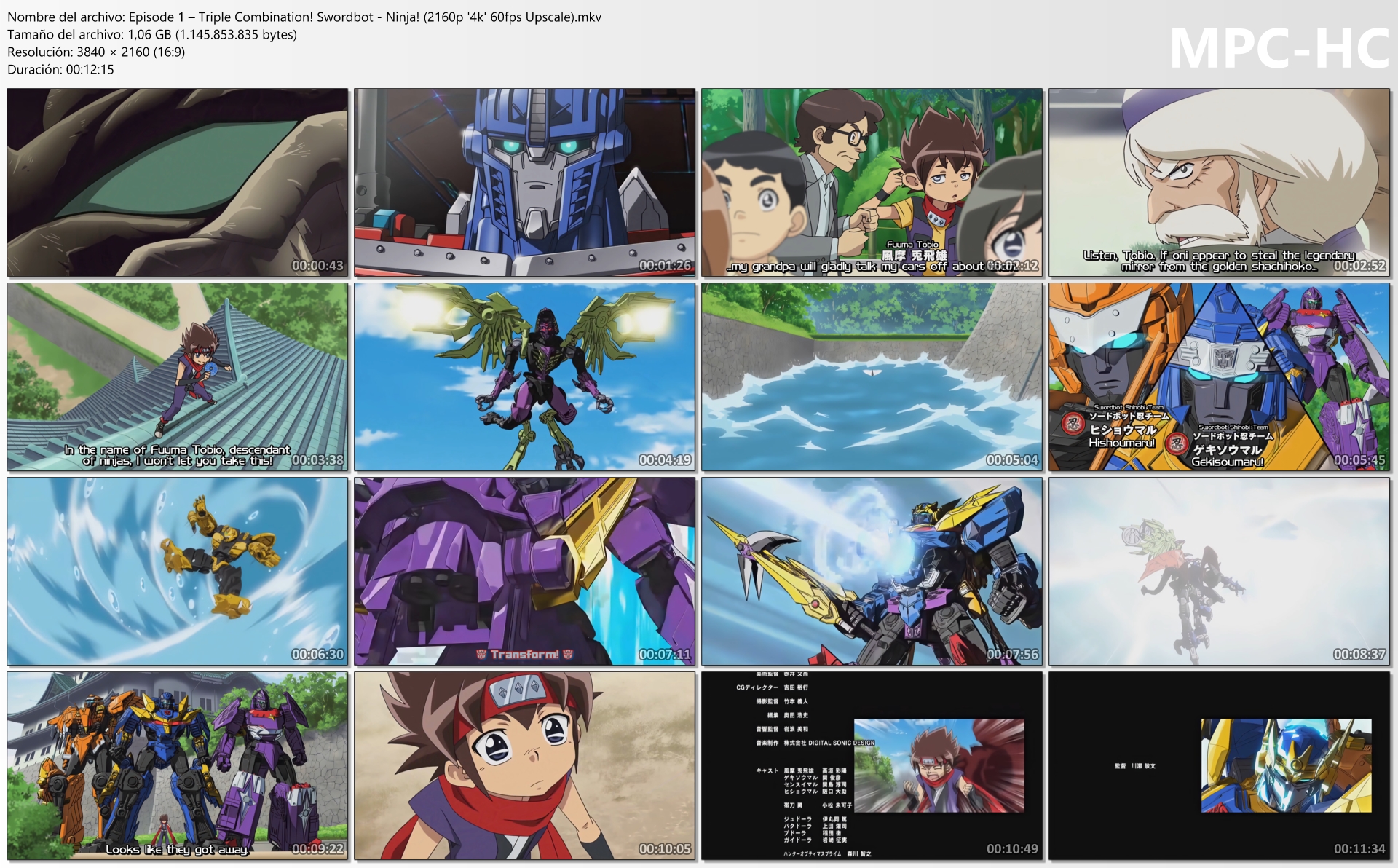Viewport: 1398px width, 868px height.
Task: Click the 'Looks like they got away.' subtitle
Action: [177, 849]
